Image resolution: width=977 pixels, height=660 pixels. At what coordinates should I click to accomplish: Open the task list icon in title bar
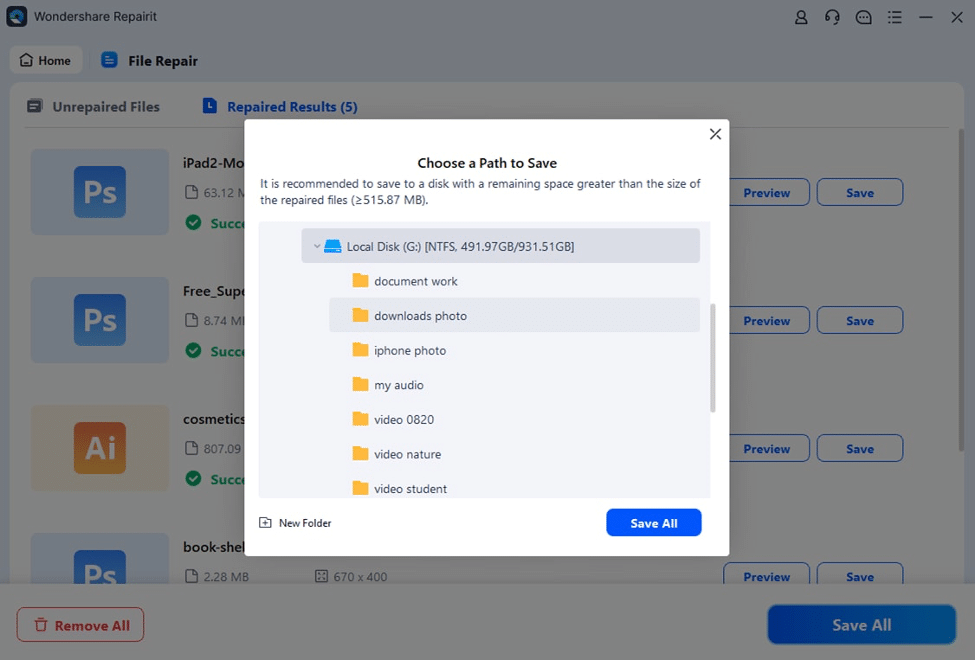[x=894, y=17]
